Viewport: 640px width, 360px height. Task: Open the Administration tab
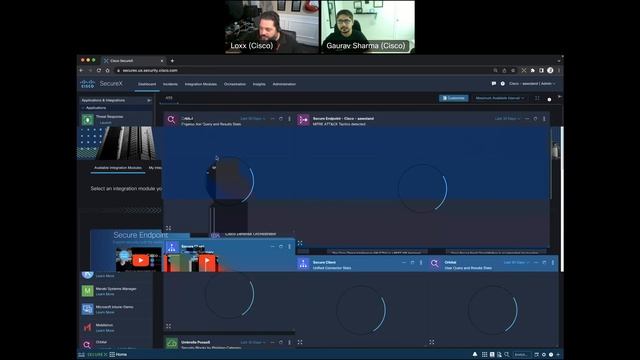click(284, 84)
